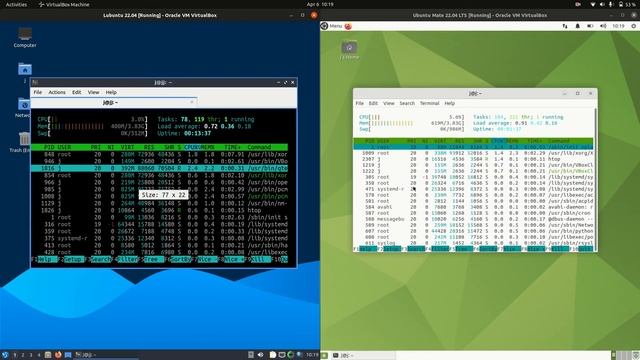Open the sound indicator in MATE panel
This screenshot has height=360, width=640.
(603, 26)
